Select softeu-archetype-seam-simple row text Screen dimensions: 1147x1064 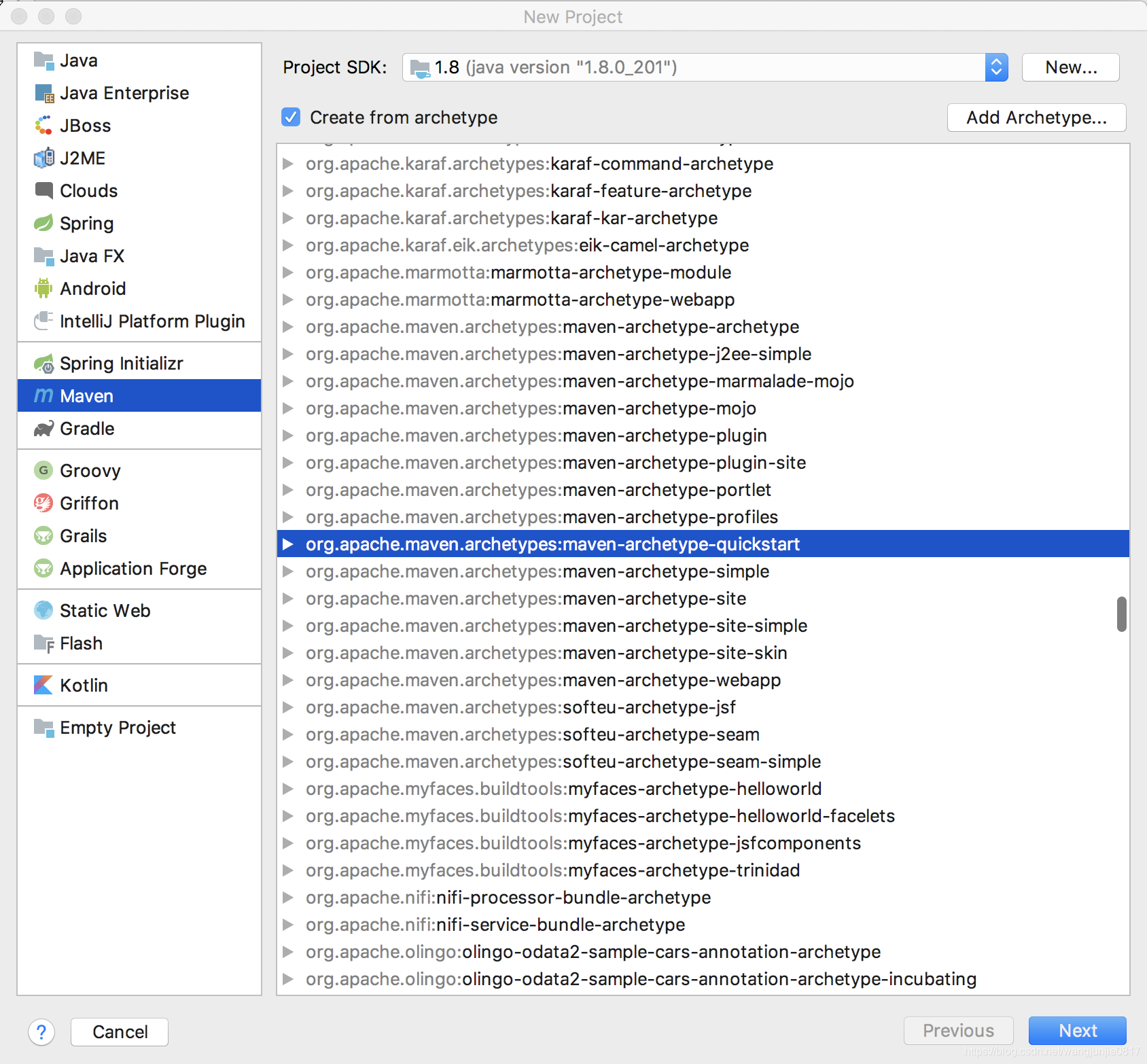(x=563, y=762)
